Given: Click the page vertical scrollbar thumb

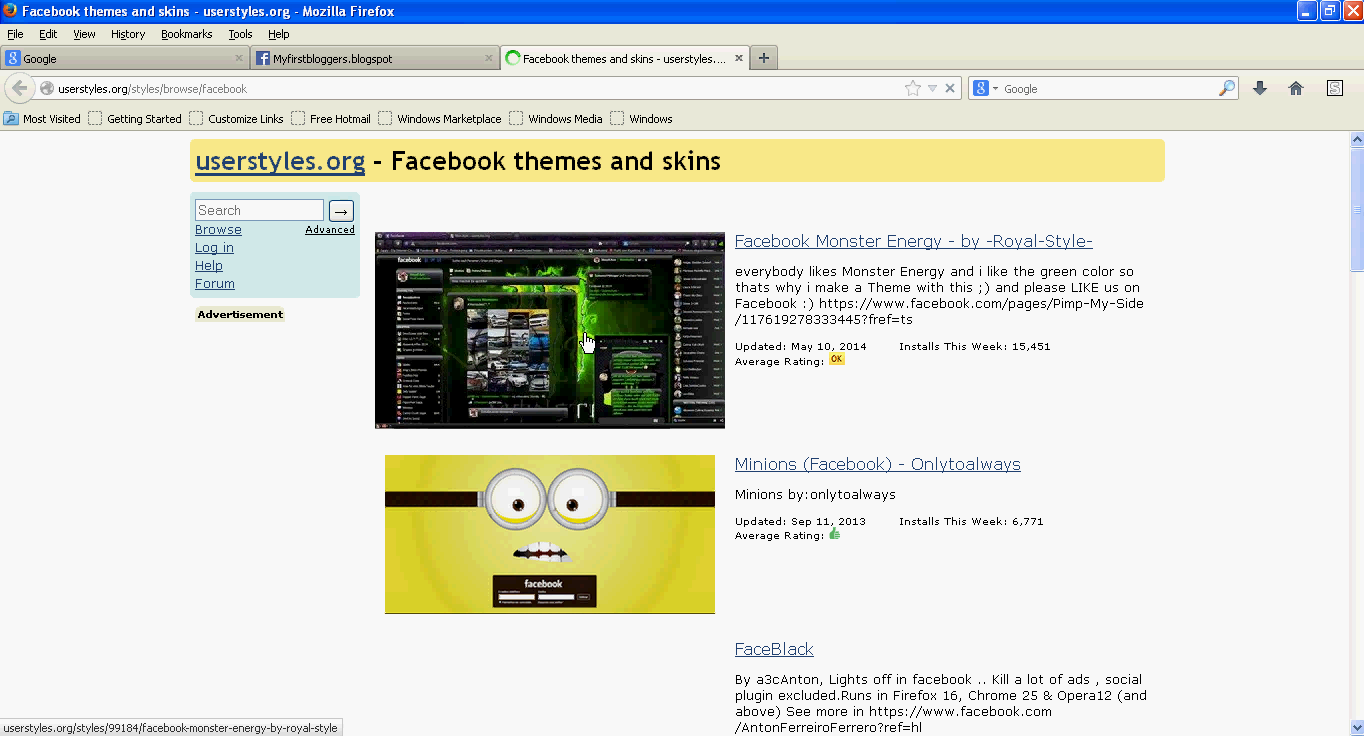Looking at the screenshot, I should click(x=1356, y=208).
